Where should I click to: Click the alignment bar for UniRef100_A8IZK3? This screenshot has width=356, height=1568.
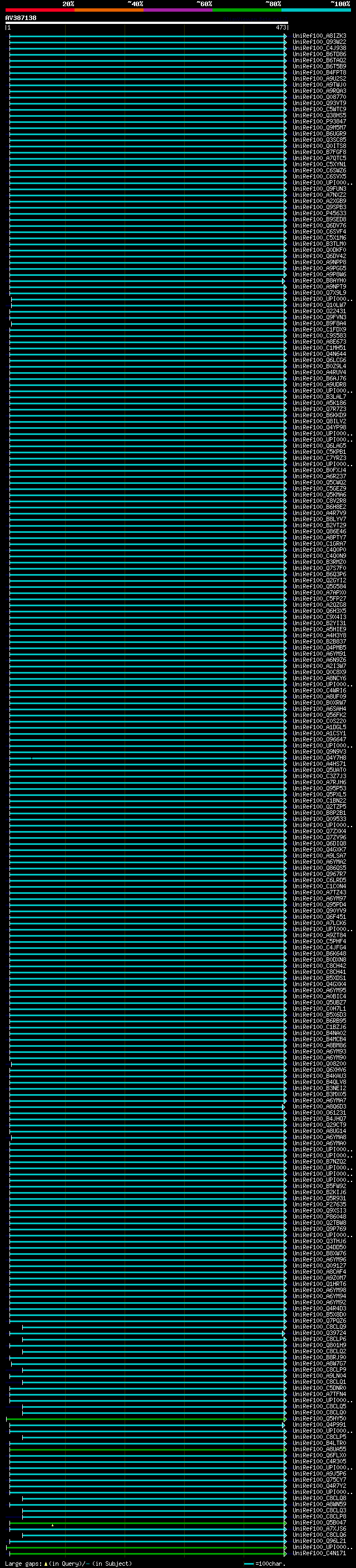pos(148,36)
